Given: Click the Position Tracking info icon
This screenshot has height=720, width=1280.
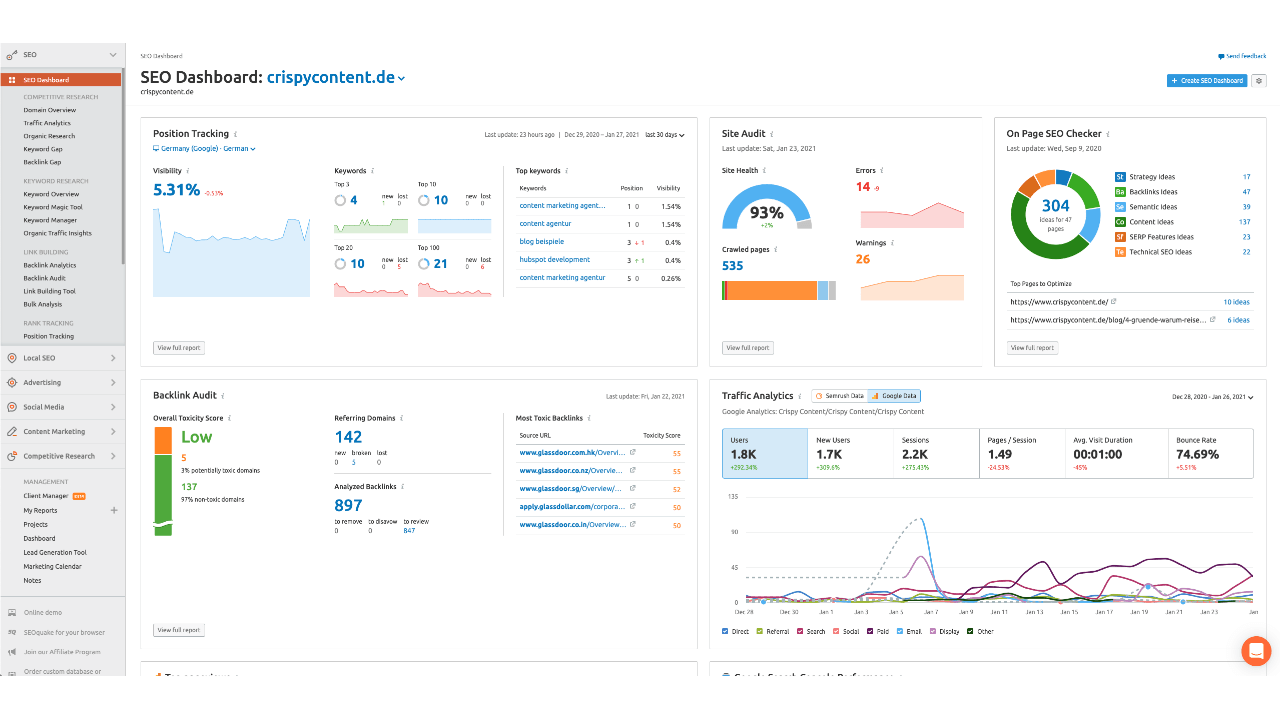Looking at the screenshot, I should click(236, 134).
